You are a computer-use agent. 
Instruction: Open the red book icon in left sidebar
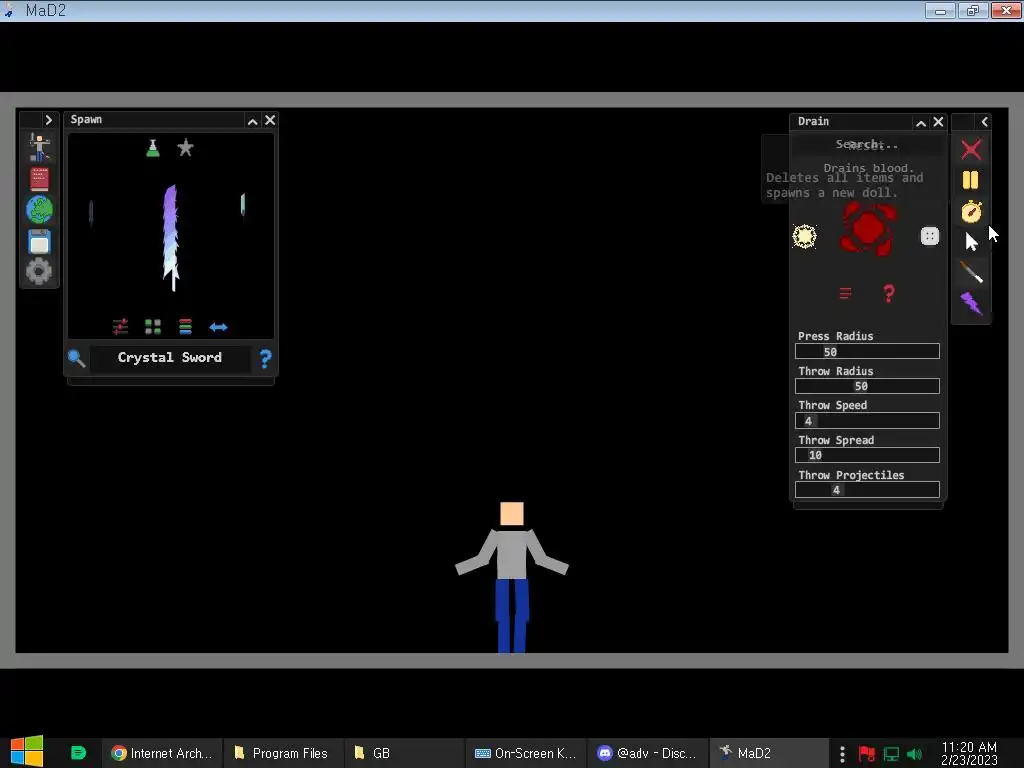39,179
